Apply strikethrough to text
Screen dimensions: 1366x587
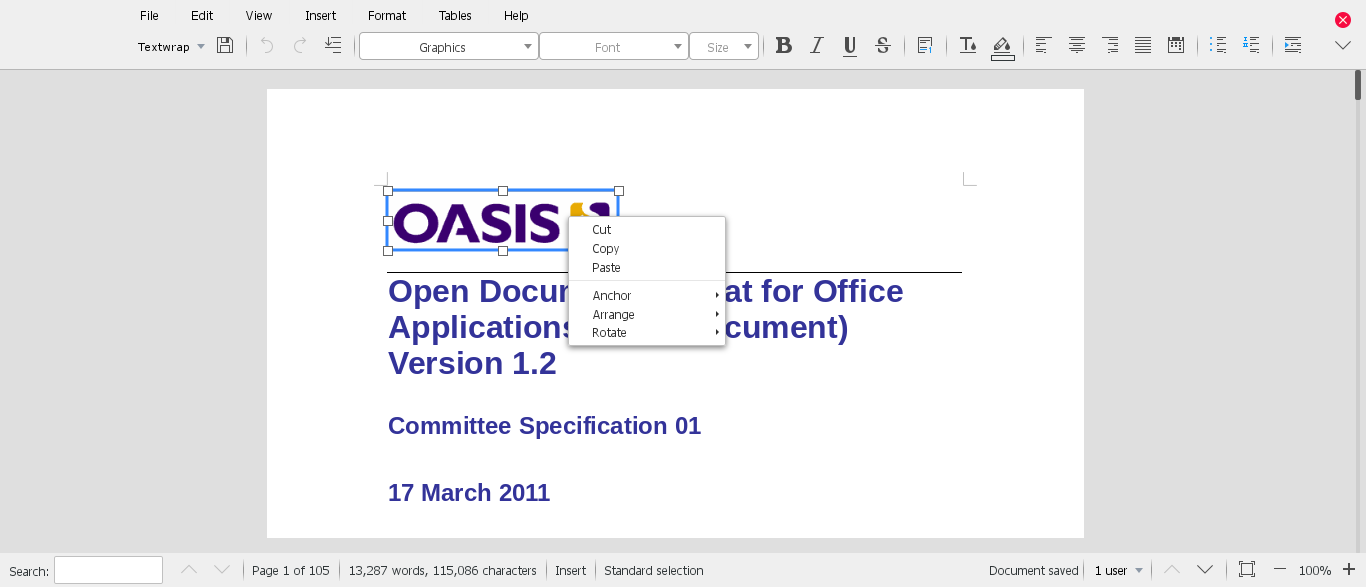[882, 46]
